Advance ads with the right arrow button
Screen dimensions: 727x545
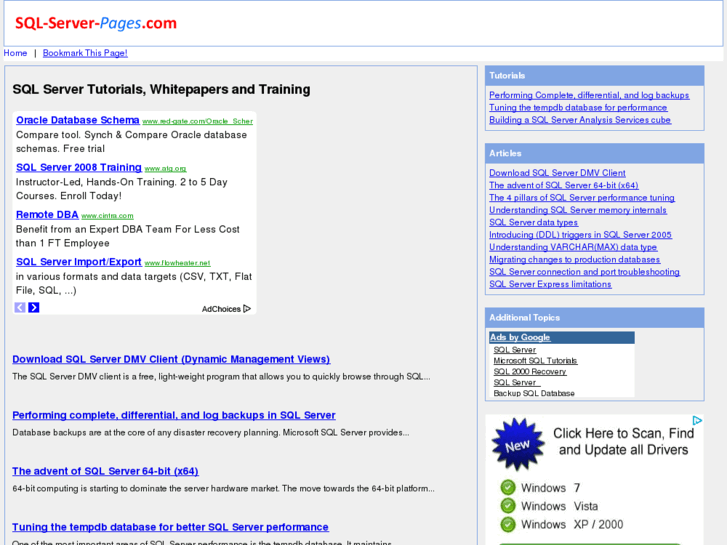(x=34, y=308)
